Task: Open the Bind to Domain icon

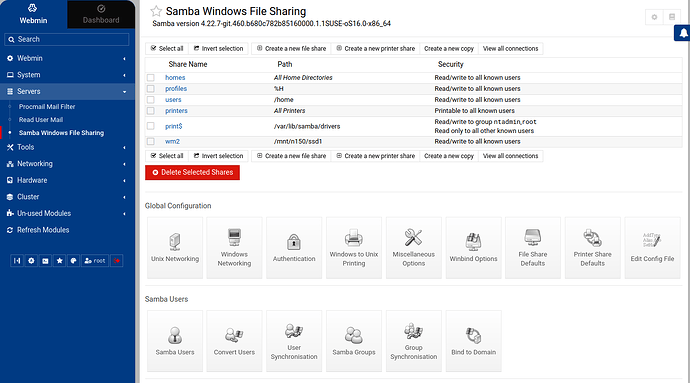Action: pyautogui.click(x=473, y=341)
